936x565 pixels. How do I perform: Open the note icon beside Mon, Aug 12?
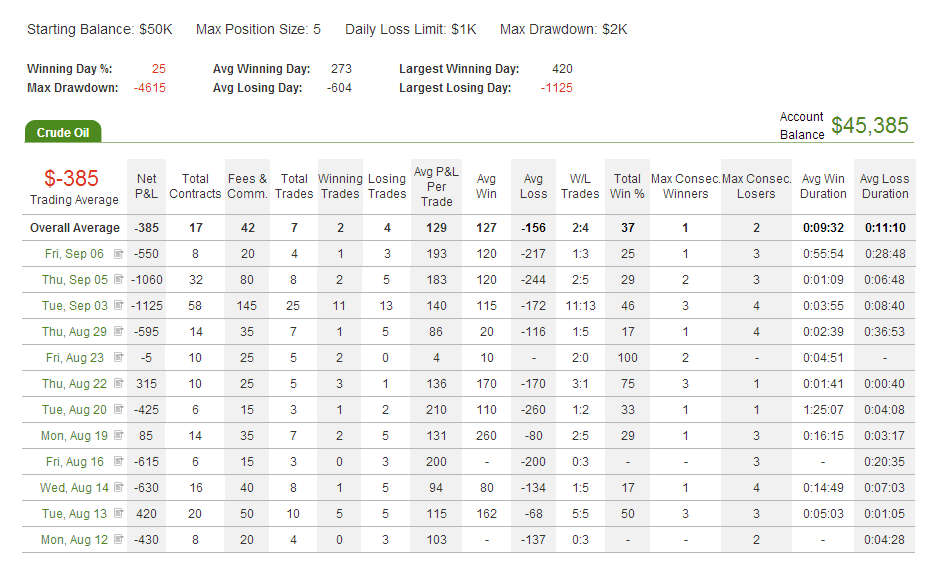click(118, 539)
